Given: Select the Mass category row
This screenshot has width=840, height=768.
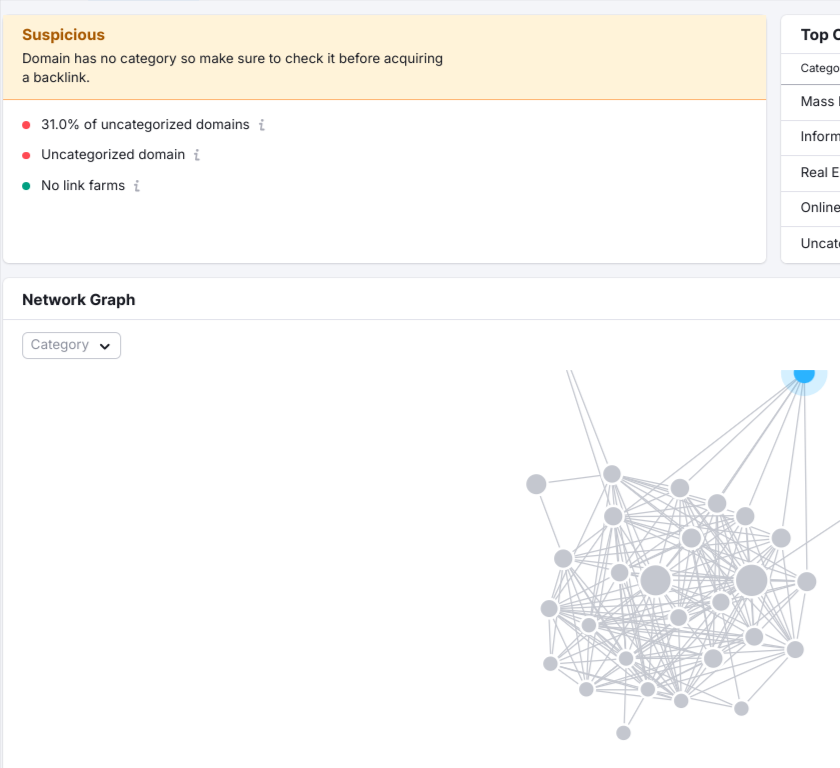Looking at the screenshot, I should pos(811,103).
